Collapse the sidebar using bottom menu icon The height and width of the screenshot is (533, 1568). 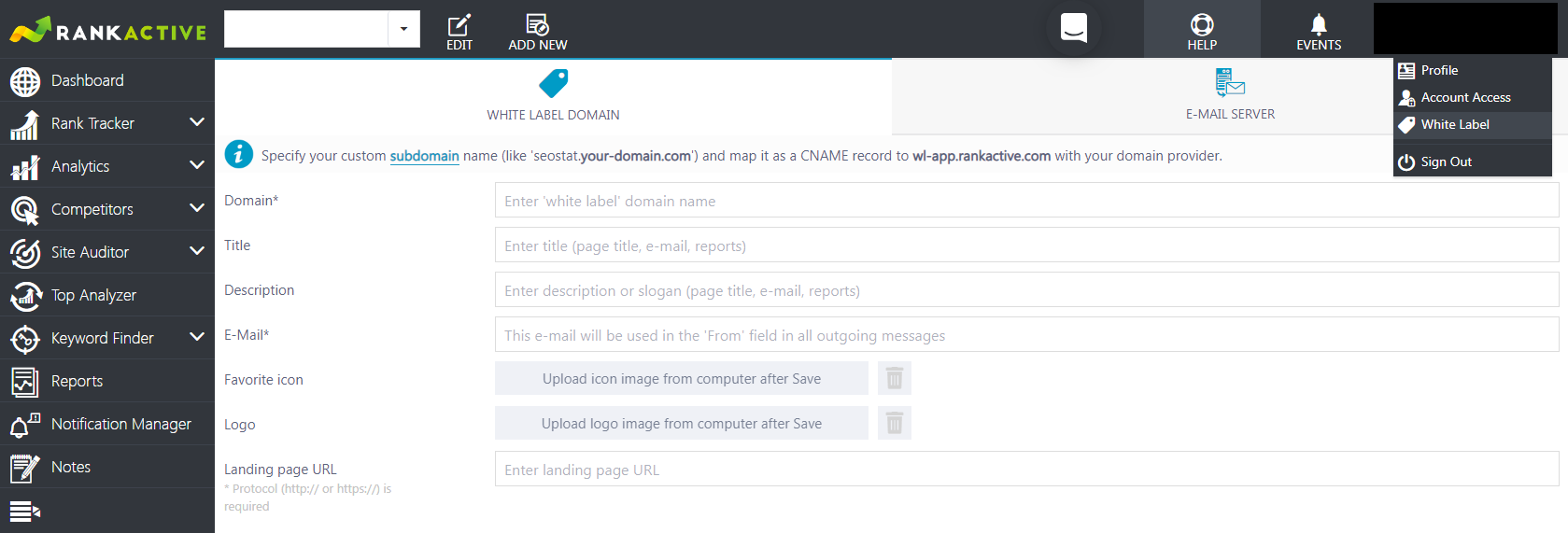pyautogui.click(x=24, y=512)
